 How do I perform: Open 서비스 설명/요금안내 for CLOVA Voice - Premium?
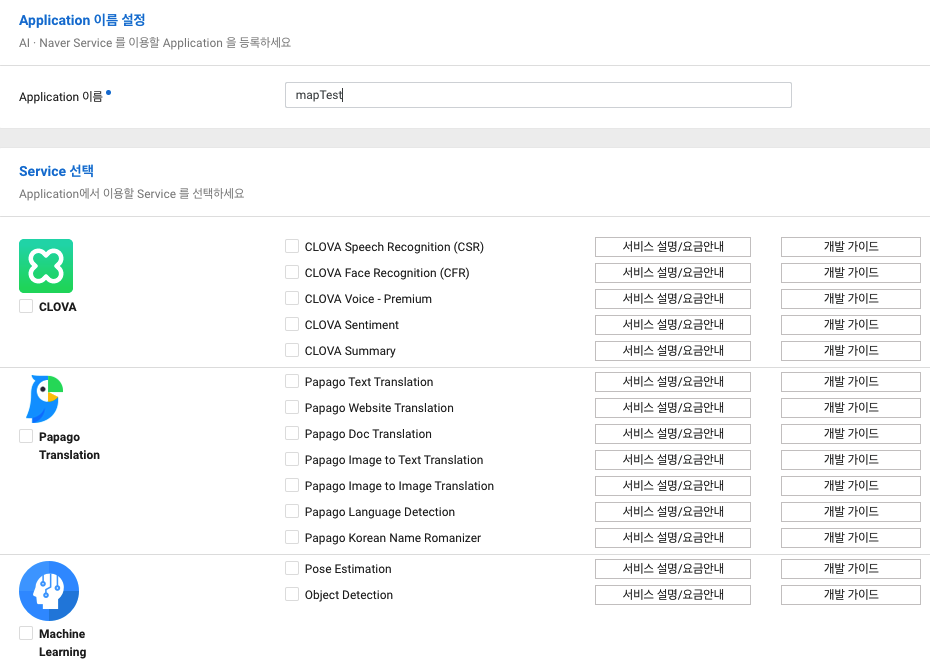click(673, 299)
